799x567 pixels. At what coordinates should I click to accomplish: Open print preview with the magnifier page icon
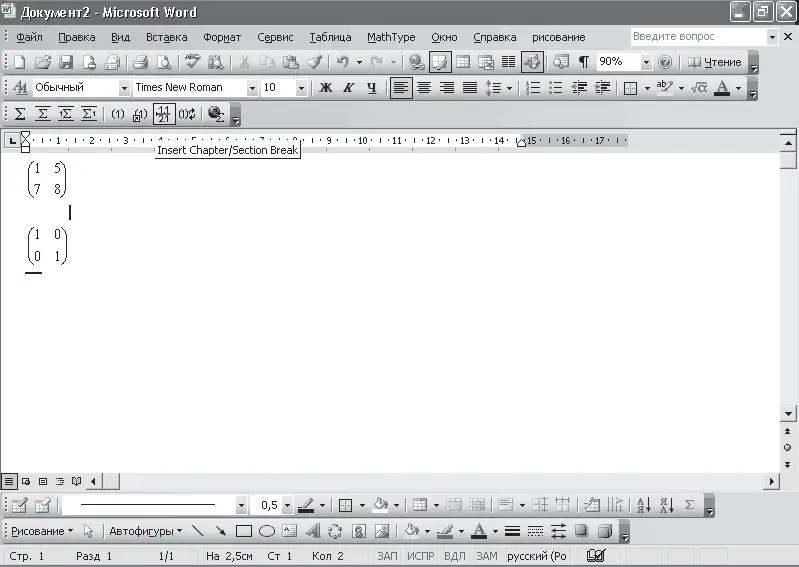[x=164, y=62]
